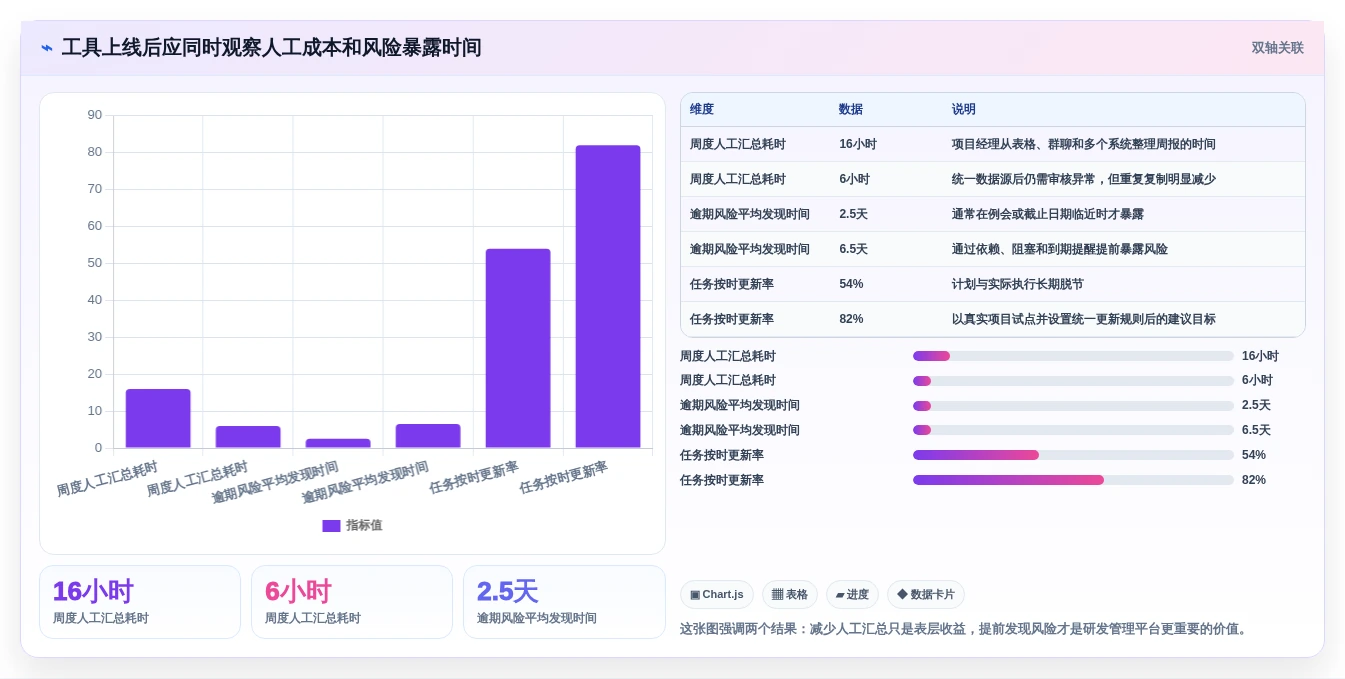This screenshot has height=679, width=1345.
Task: Click the 16小时 cell in the table
Action: [x=858, y=144]
